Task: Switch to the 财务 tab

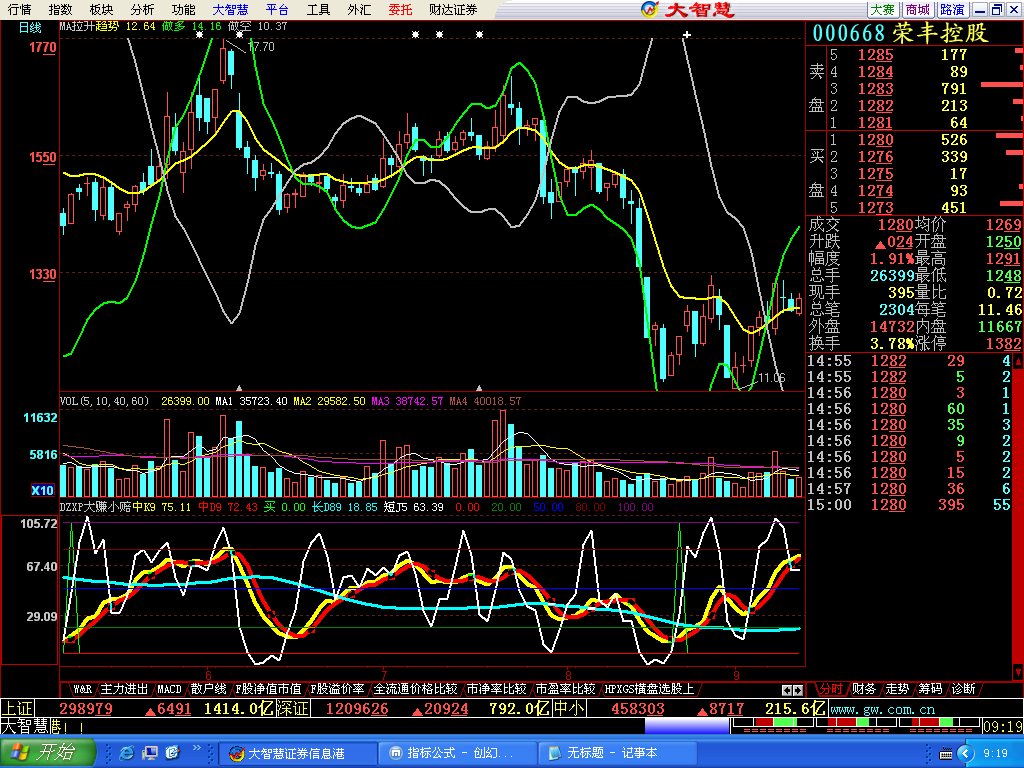Action: click(863, 689)
